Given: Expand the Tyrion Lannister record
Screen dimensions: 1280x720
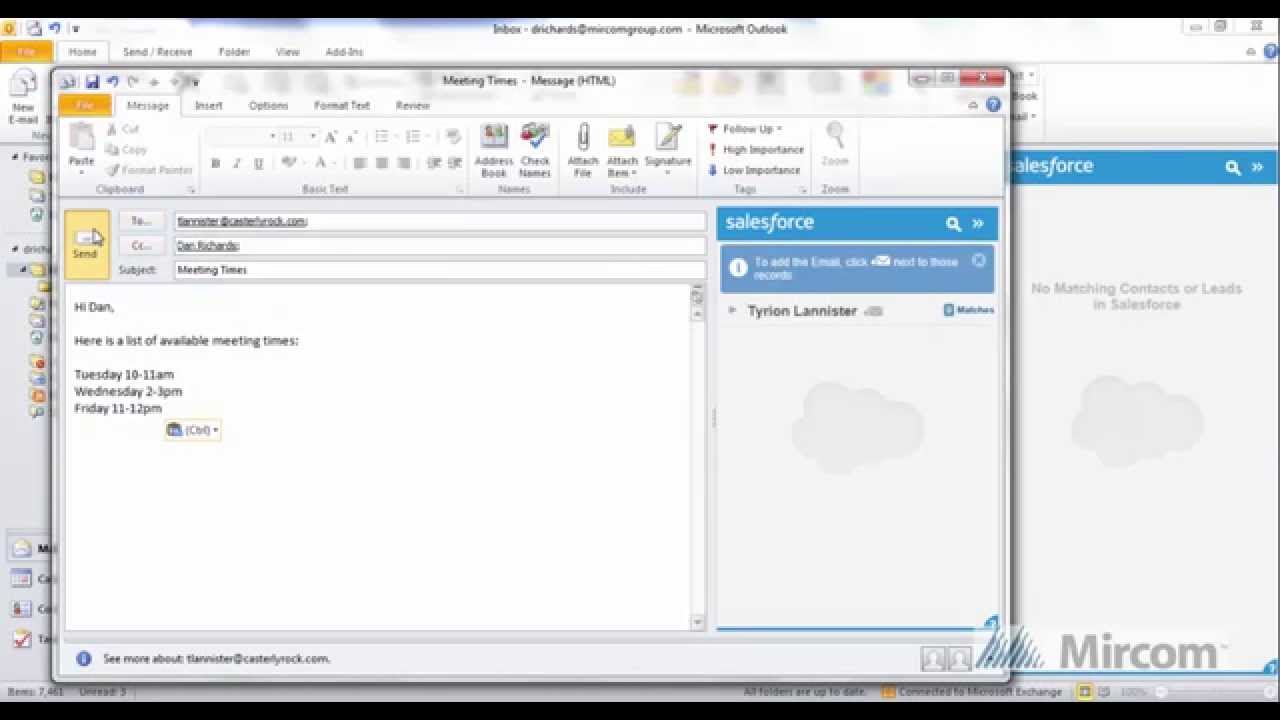Looking at the screenshot, I should pyautogui.click(x=732, y=311).
